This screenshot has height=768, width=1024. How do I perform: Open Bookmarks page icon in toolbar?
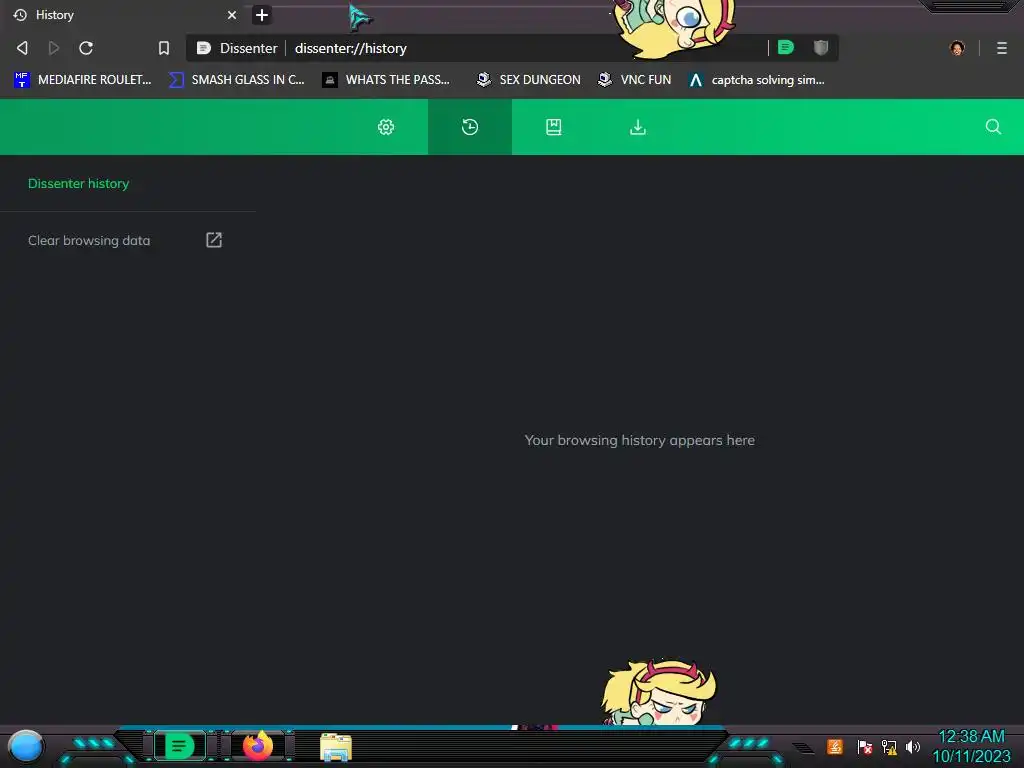554,127
